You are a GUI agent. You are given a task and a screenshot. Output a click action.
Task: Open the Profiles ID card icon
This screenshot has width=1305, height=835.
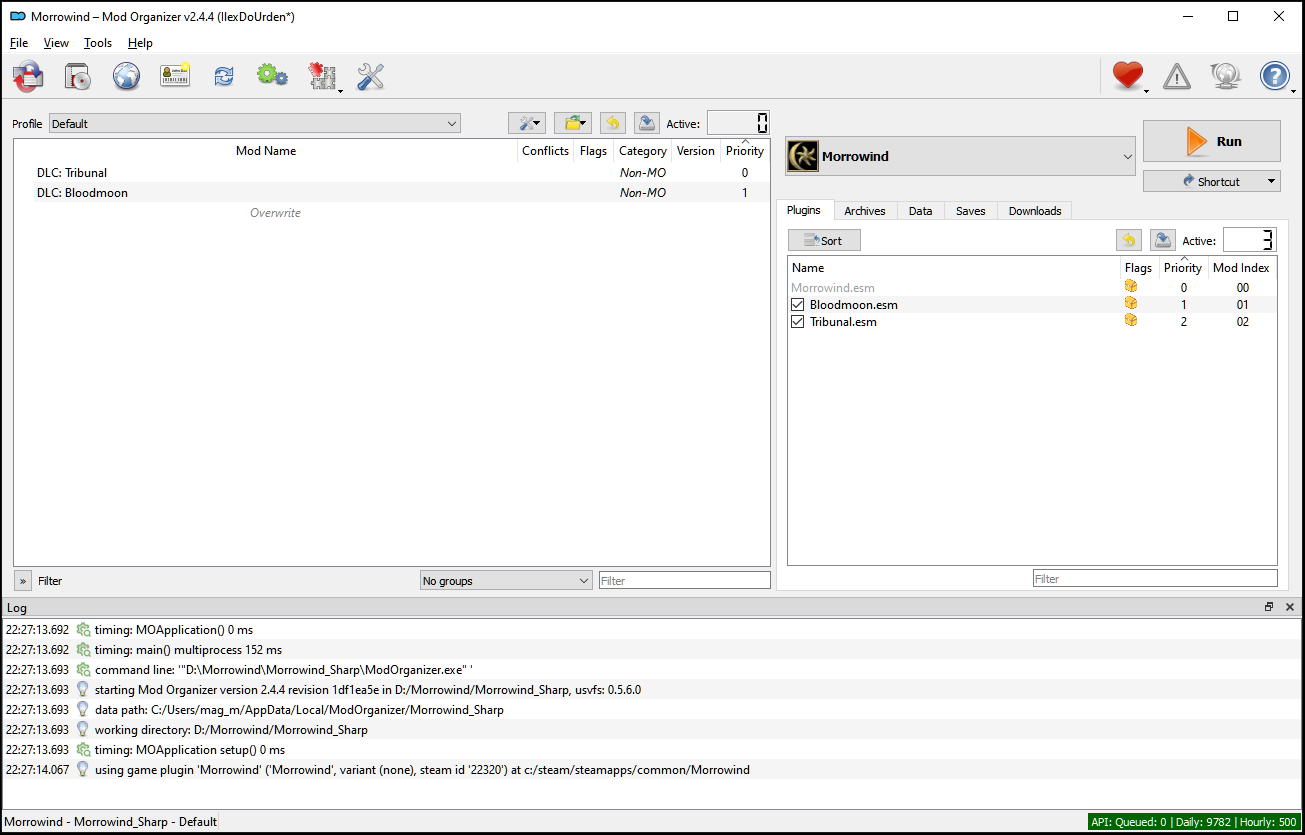pos(175,76)
